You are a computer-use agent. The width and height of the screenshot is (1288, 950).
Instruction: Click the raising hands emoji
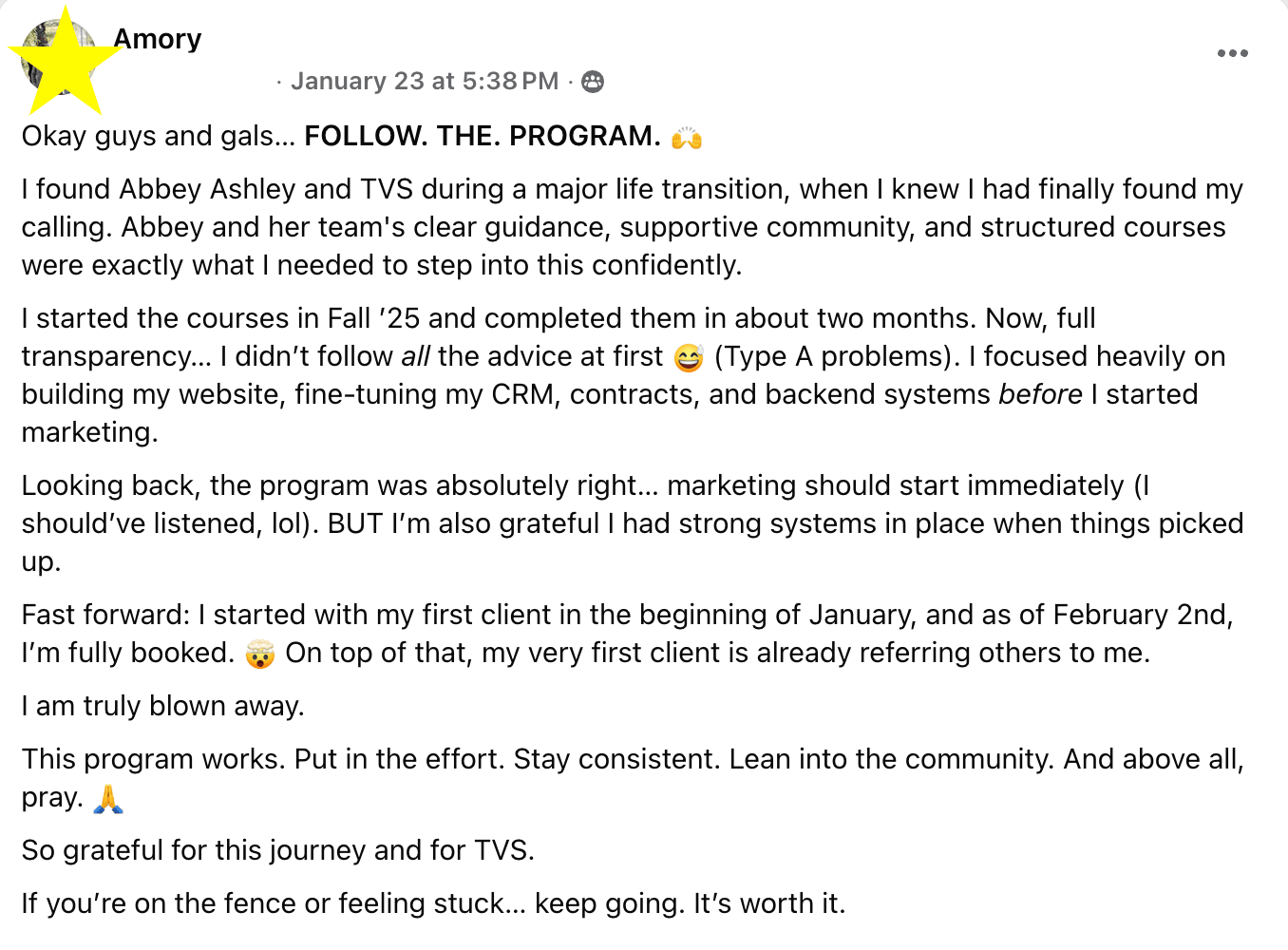click(x=686, y=138)
